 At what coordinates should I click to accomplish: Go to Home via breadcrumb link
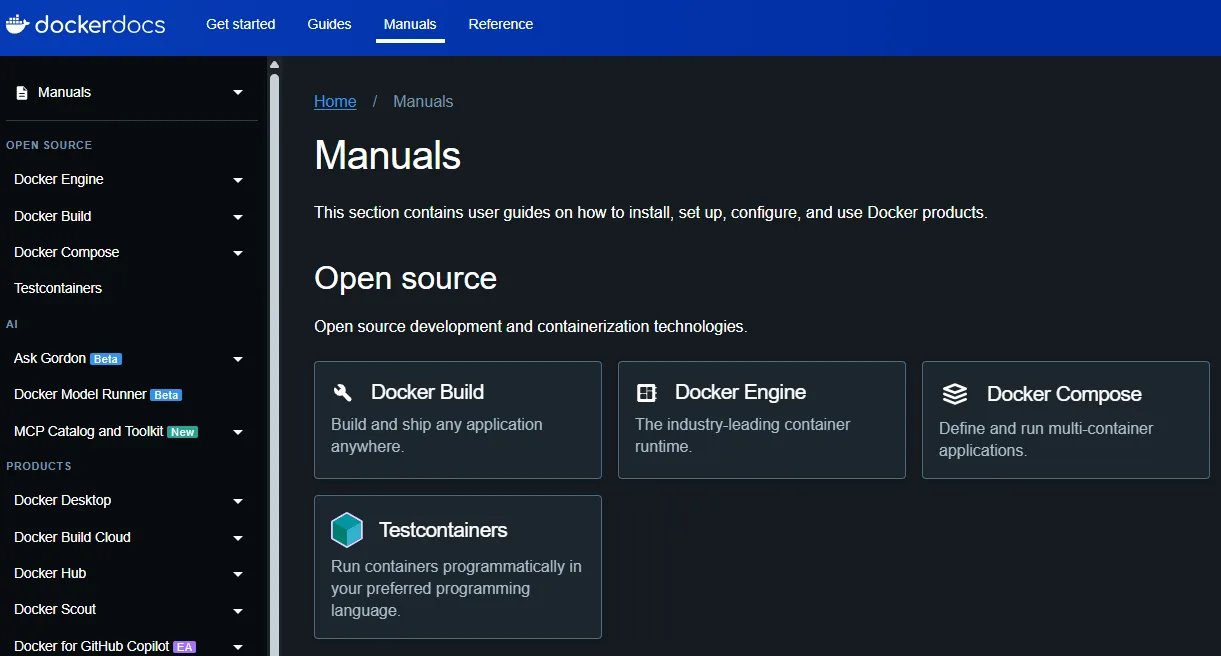click(x=335, y=101)
